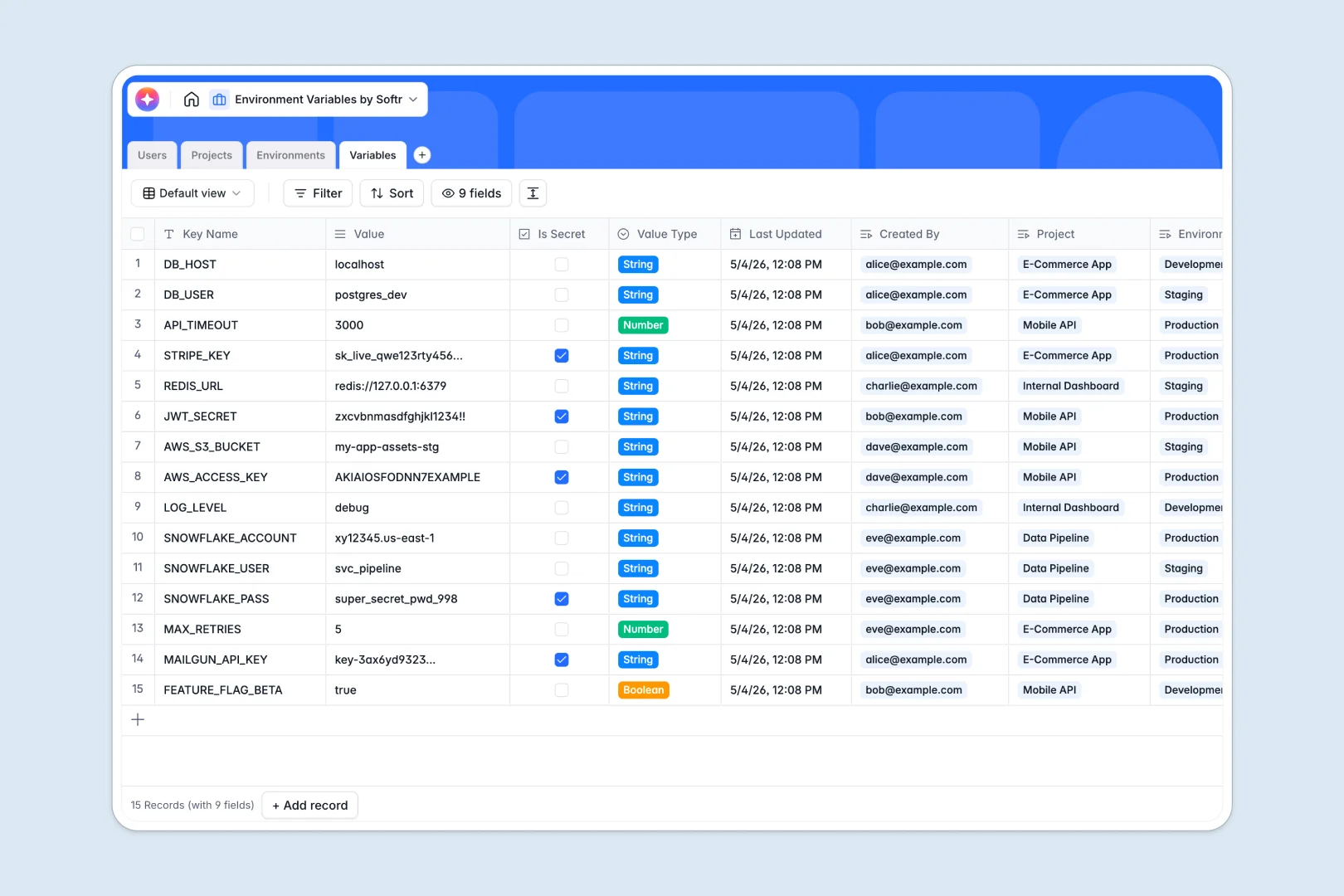Click the Project column link icon

[1024, 234]
